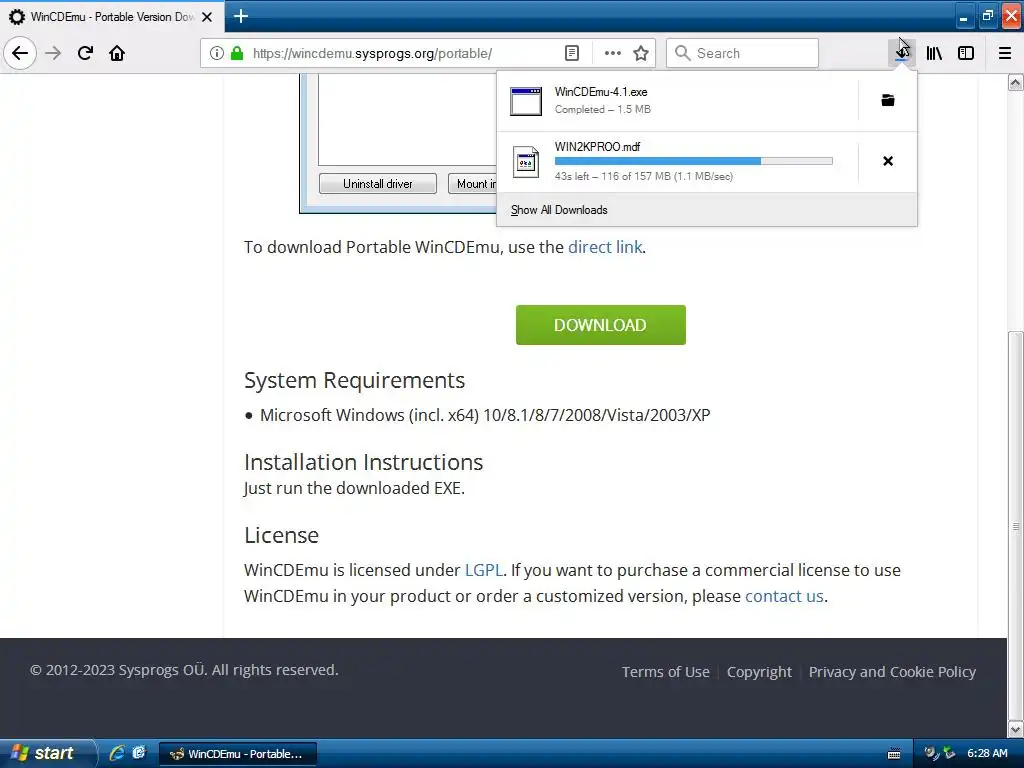
Task: Click 'Just run the downloaded EXE.' text
Action: click(354, 488)
